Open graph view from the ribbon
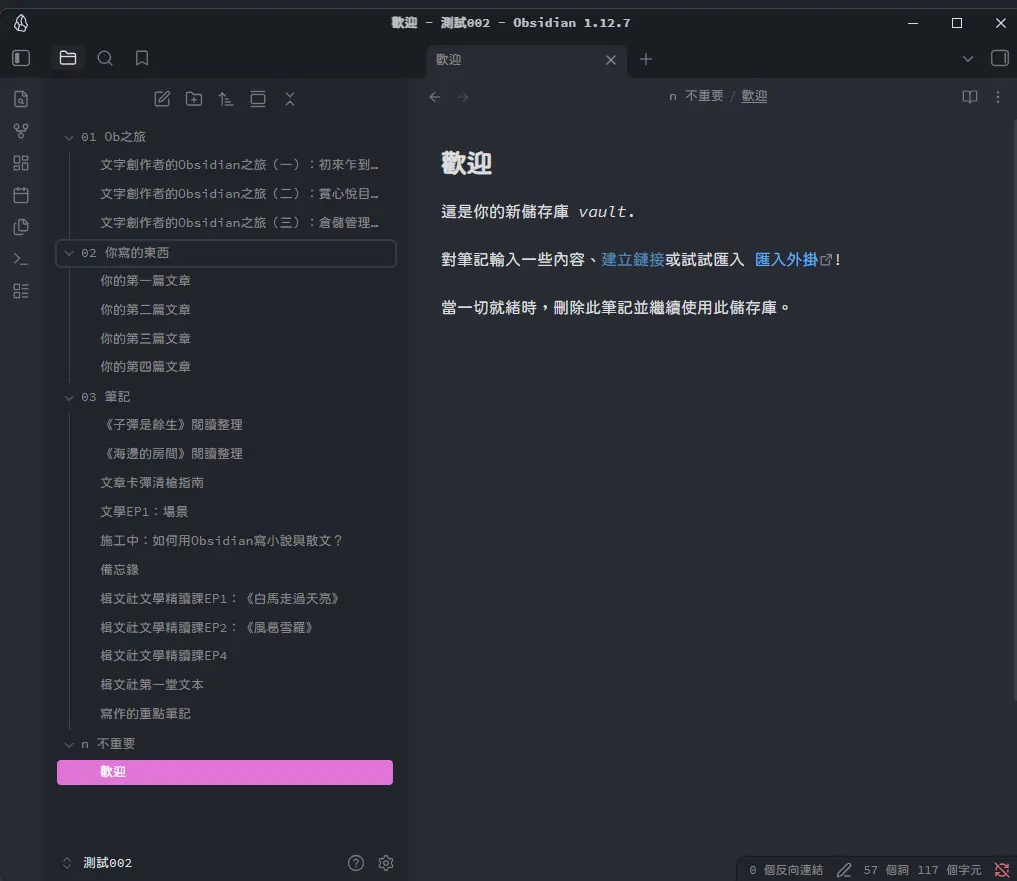Image resolution: width=1017 pixels, height=881 pixels. click(x=21, y=131)
